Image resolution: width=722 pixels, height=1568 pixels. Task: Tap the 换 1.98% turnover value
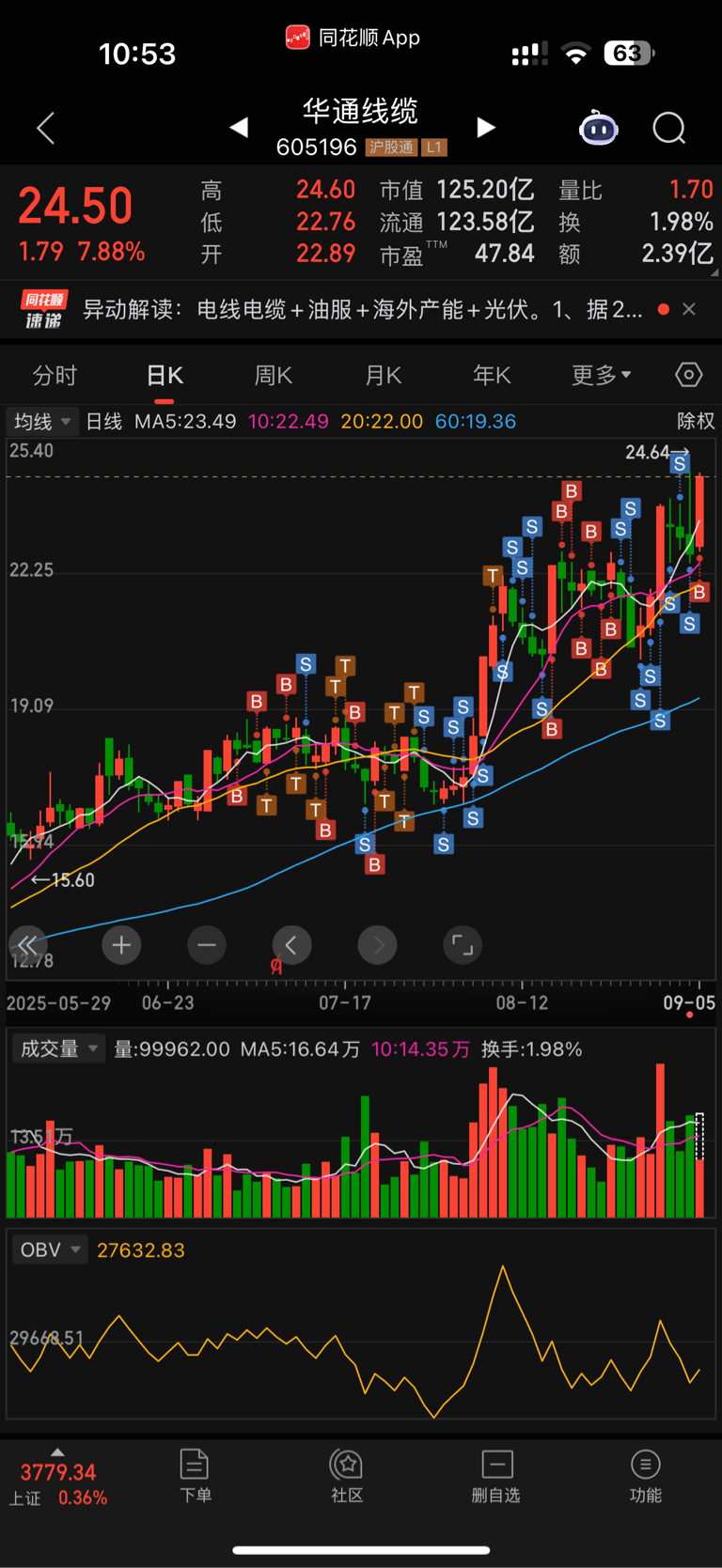pos(682,222)
